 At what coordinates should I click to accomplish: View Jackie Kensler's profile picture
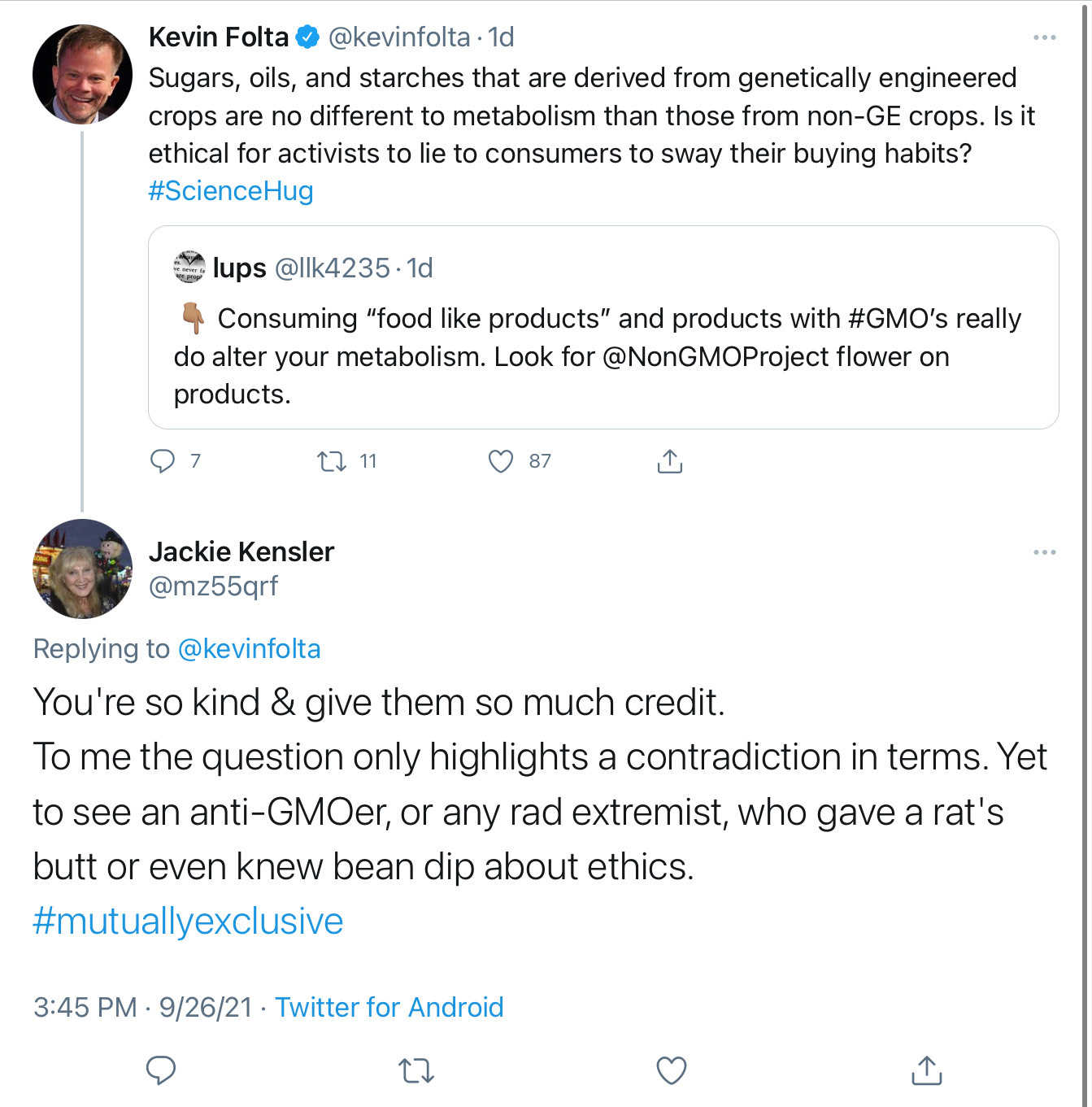[82, 569]
